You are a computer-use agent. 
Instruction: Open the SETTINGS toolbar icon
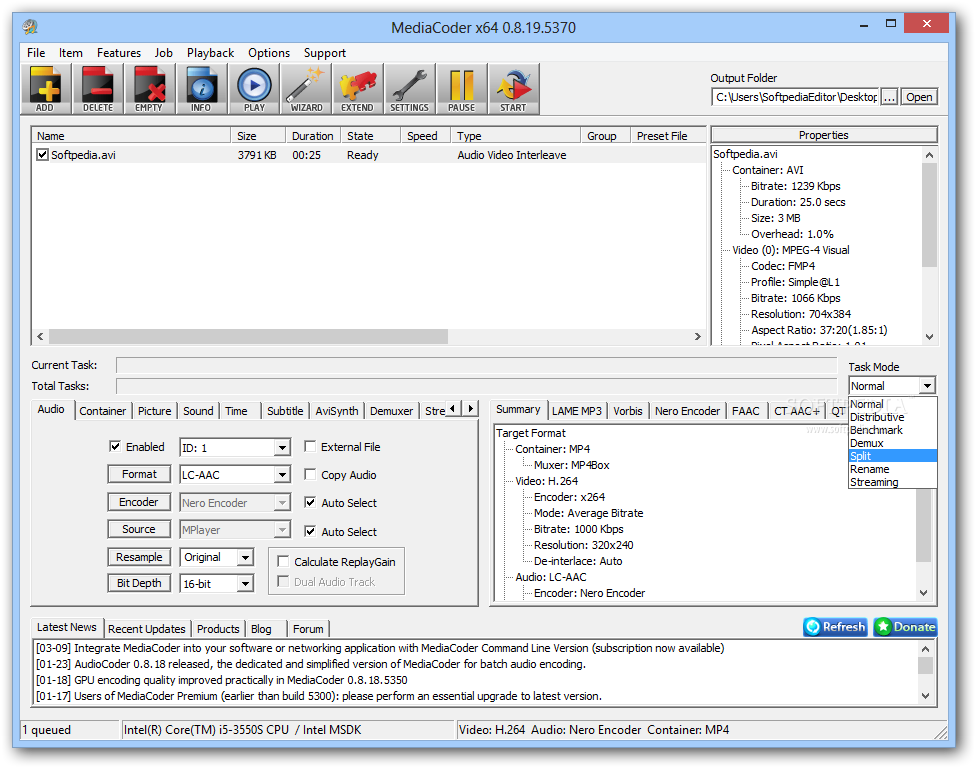(409, 88)
